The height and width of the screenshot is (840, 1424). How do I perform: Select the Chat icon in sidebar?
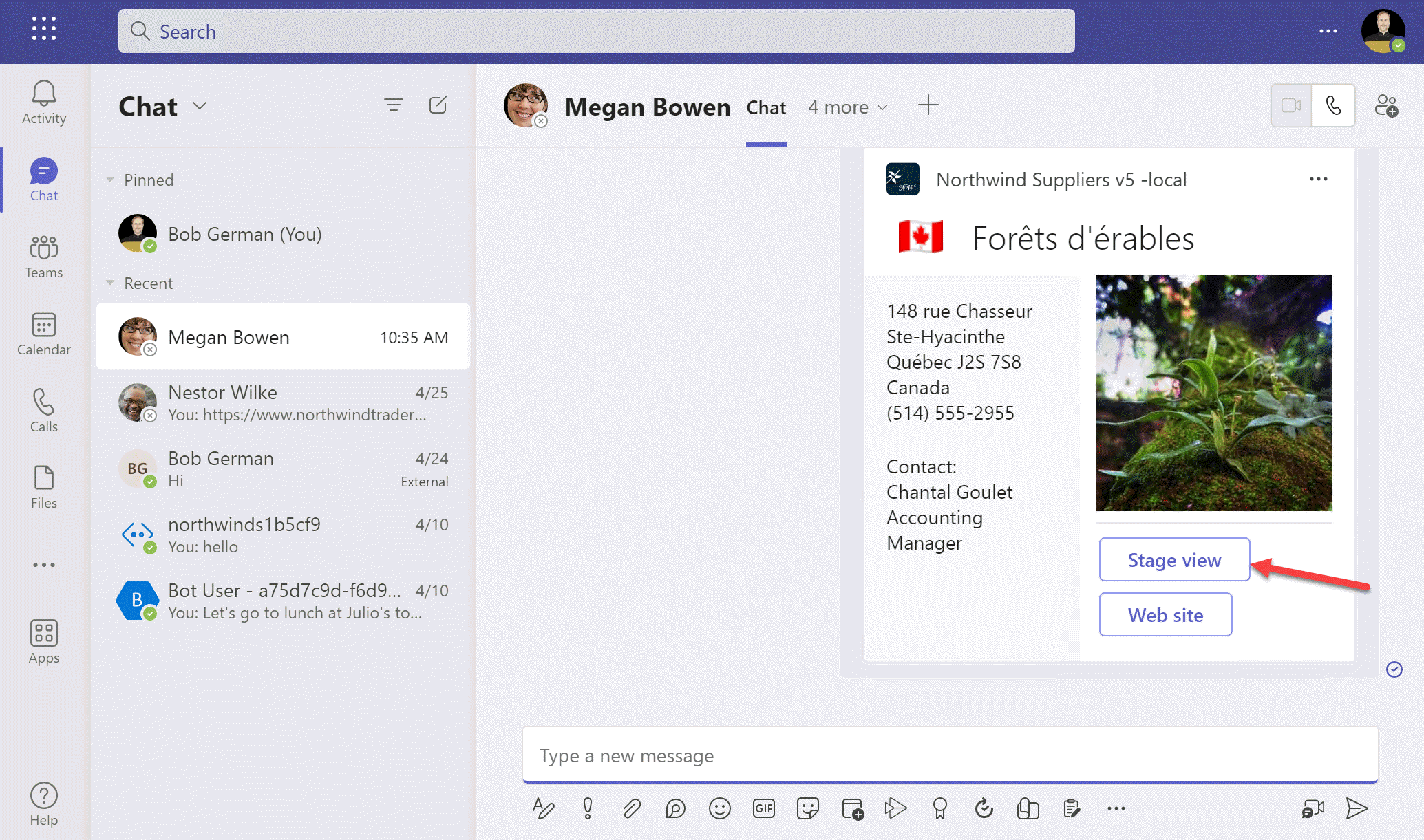(44, 180)
